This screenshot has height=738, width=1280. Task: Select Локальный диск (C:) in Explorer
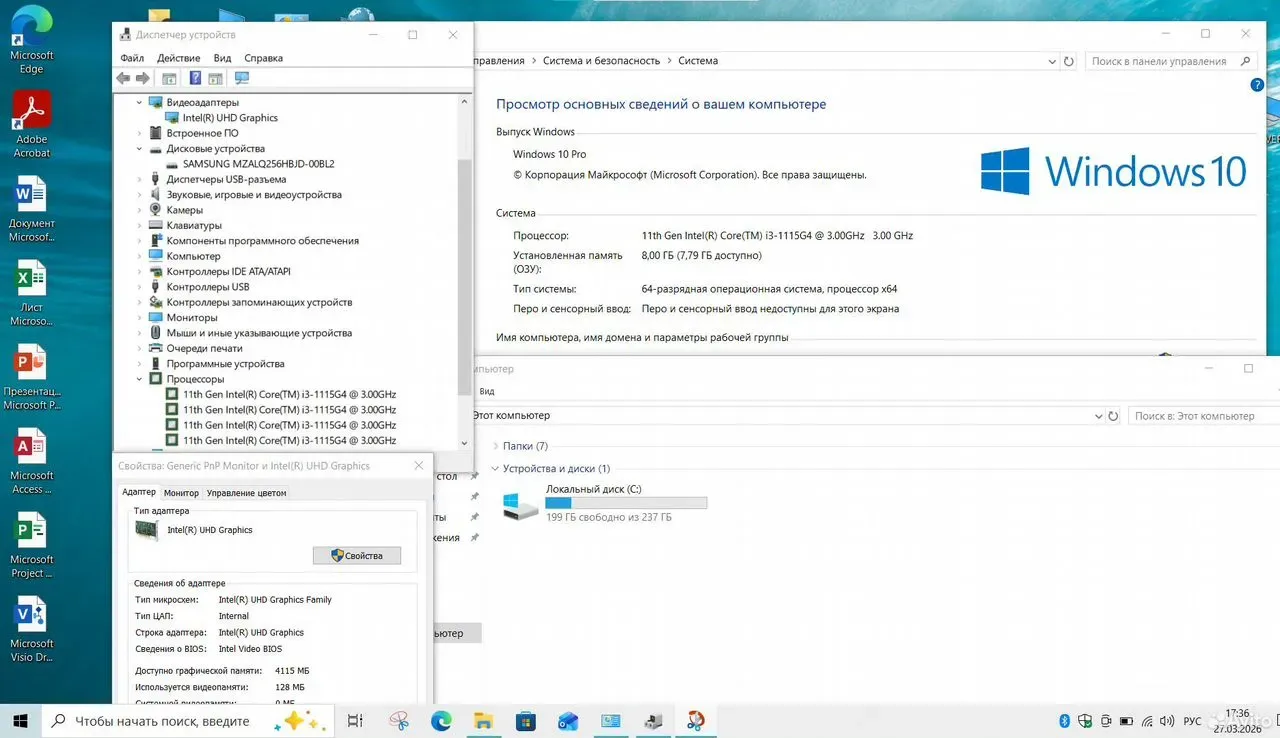[x=605, y=503]
